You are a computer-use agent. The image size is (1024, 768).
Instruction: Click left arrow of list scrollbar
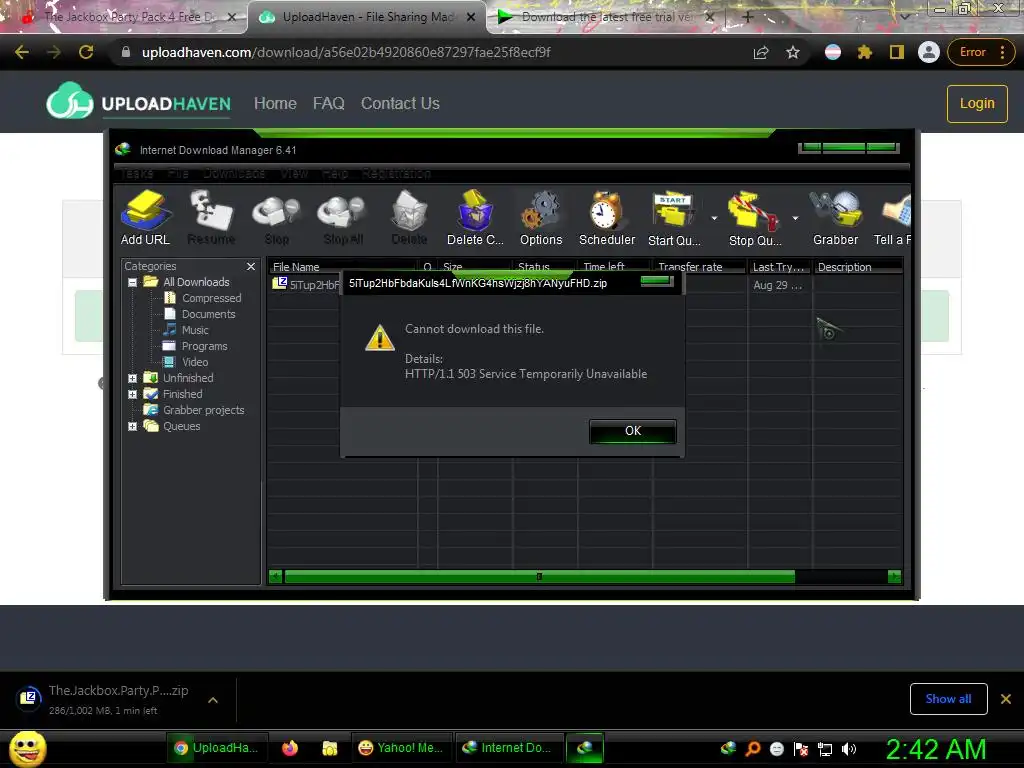point(276,577)
